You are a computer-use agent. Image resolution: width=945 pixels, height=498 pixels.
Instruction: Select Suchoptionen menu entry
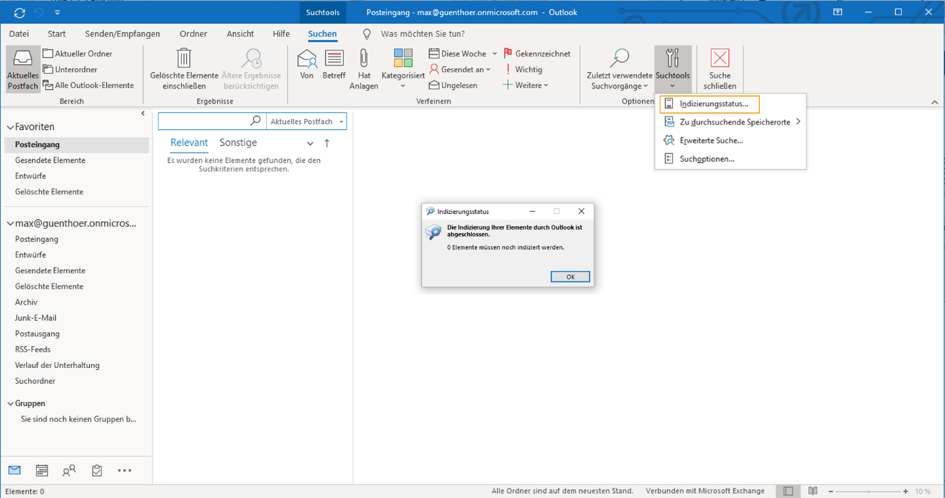pos(730,159)
